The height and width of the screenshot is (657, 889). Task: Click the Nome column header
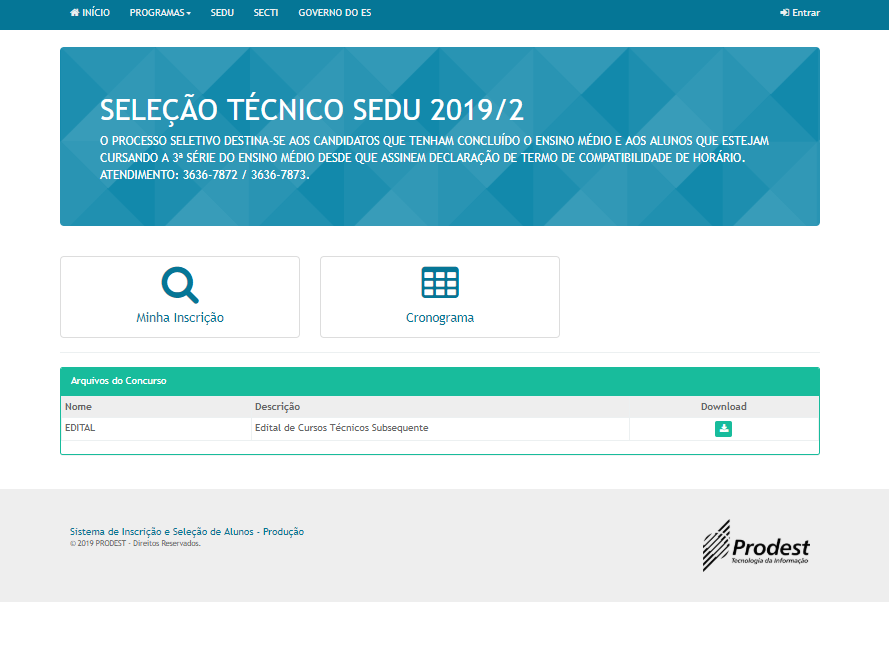[x=79, y=407]
